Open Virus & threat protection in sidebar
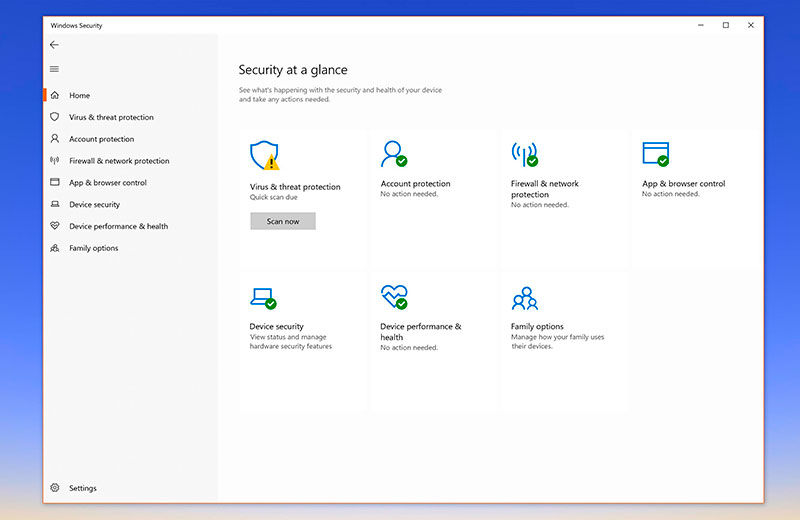The width and height of the screenshot is (800, 520). coord(110,117)
